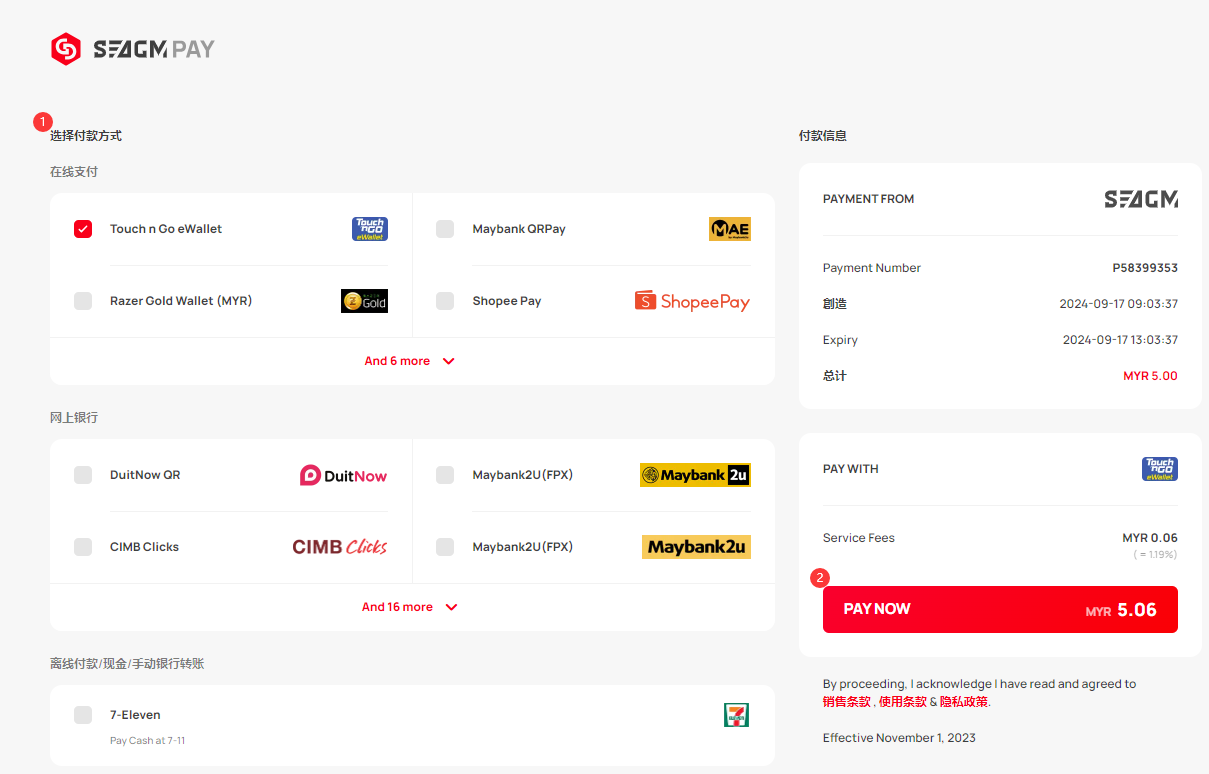1209x774 pixels.
Task: Click the red PAY NOW button
Action: click(x=1000, y=609)
